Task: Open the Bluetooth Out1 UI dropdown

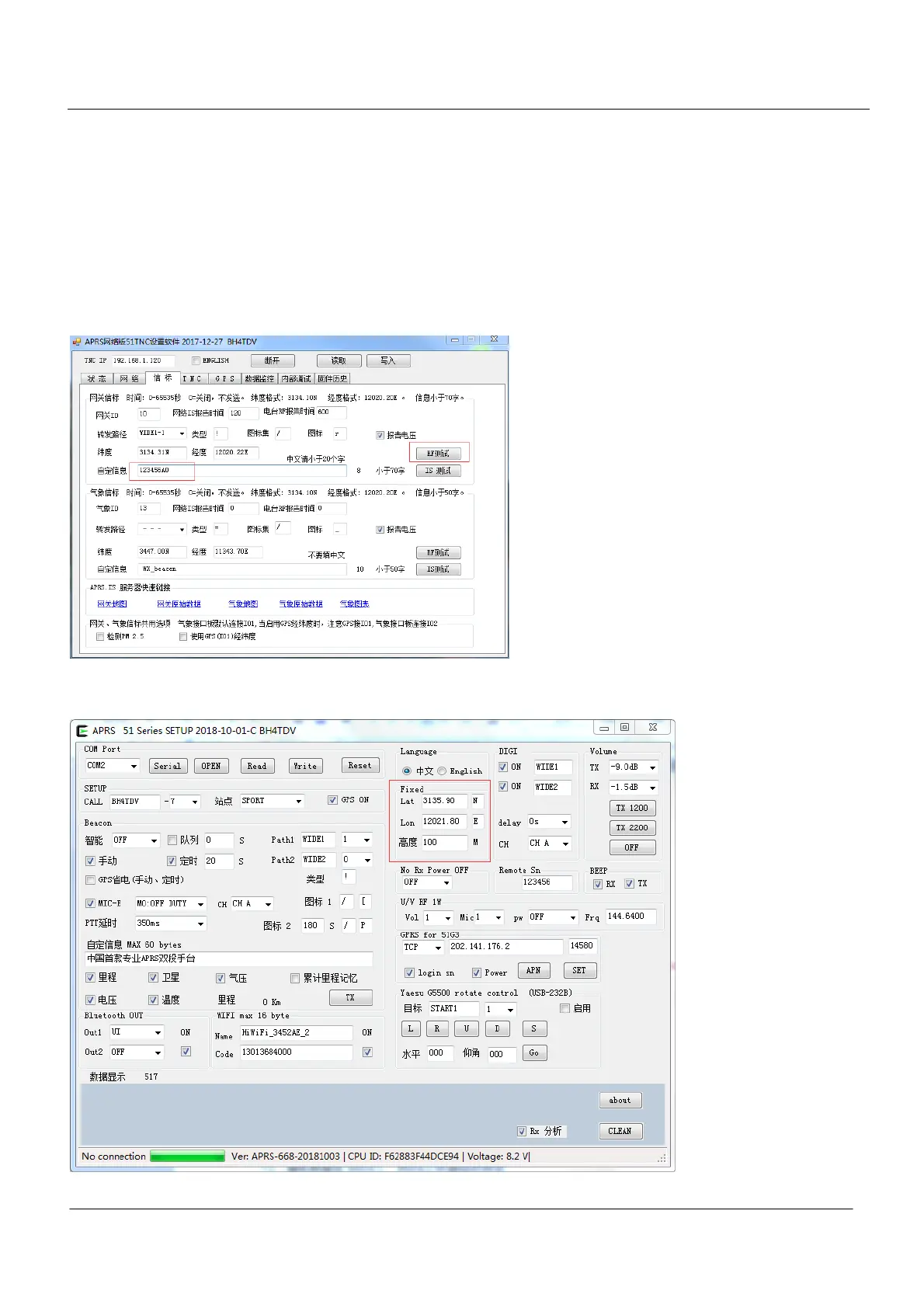Action: click(x=158, y=1032)
